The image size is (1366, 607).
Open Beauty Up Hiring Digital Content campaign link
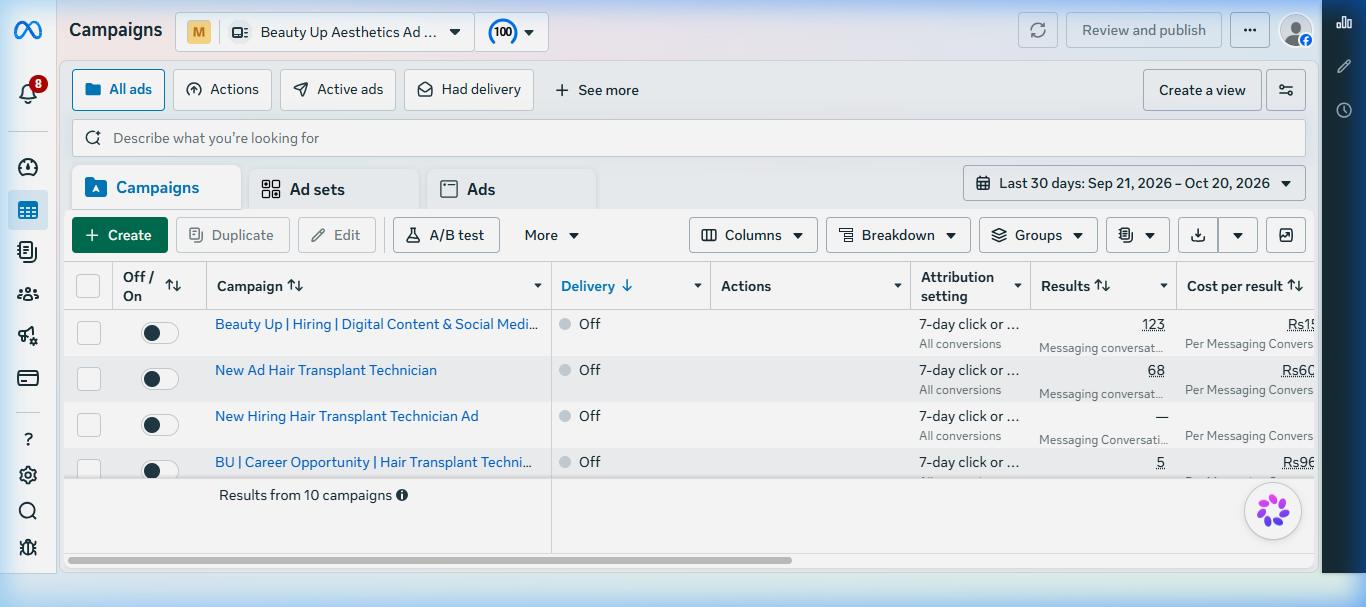tap(377, 324)
